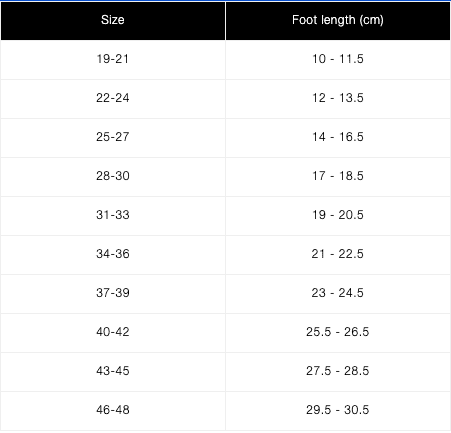The height and width of the screenshot is (433, 451).
Task: Click the 29.5 - 30.5 foot length cell
Action: coord(338,411)
